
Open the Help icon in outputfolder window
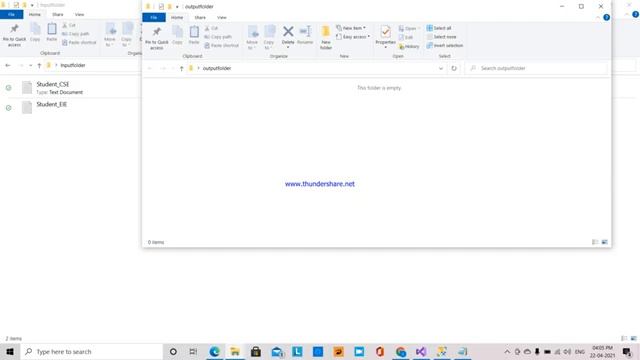[607, 17]
